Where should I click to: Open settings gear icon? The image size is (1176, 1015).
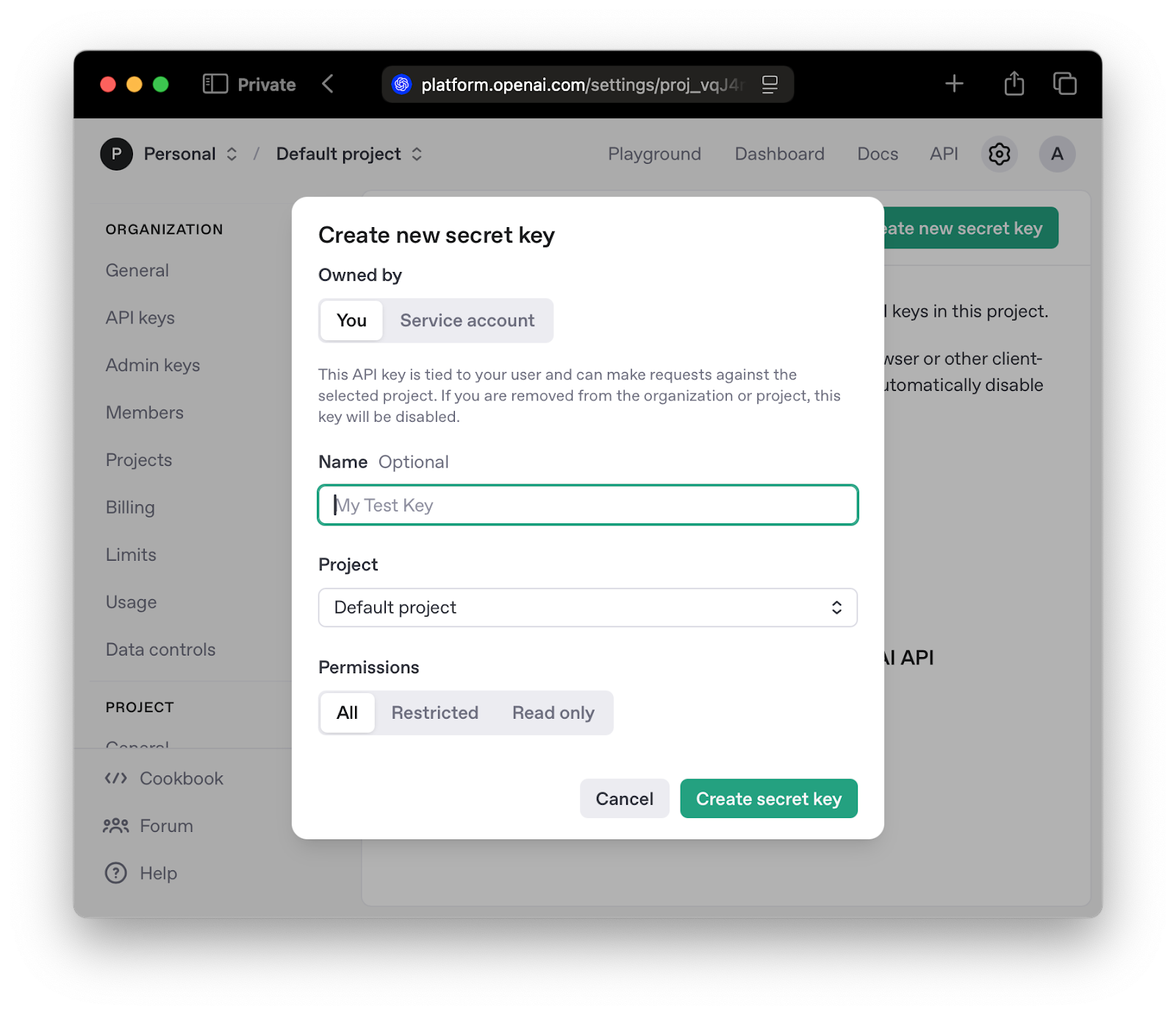pyautogui.click(x=1000, y=154)
